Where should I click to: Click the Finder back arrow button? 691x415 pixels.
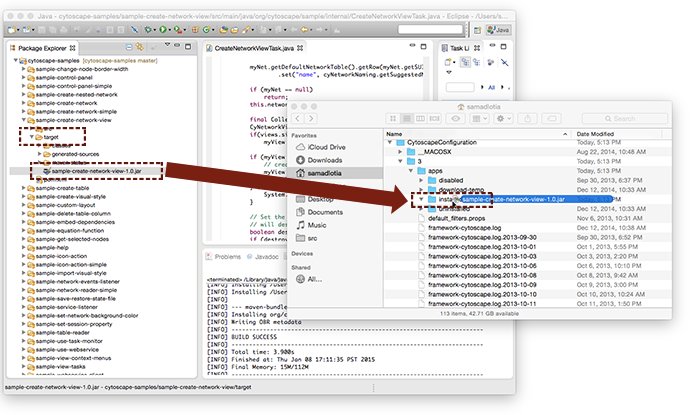[x=297, y=119]
